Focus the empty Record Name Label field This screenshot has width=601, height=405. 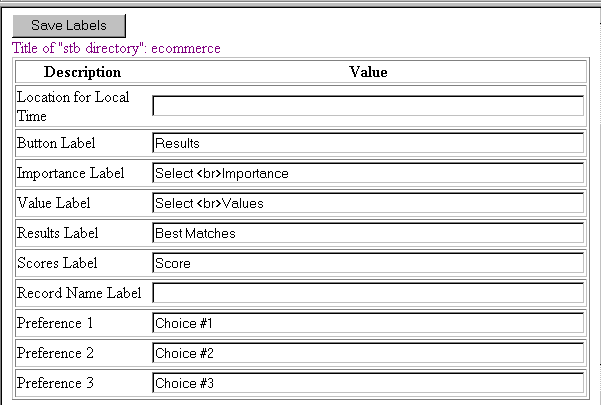[x=367, y=293]
